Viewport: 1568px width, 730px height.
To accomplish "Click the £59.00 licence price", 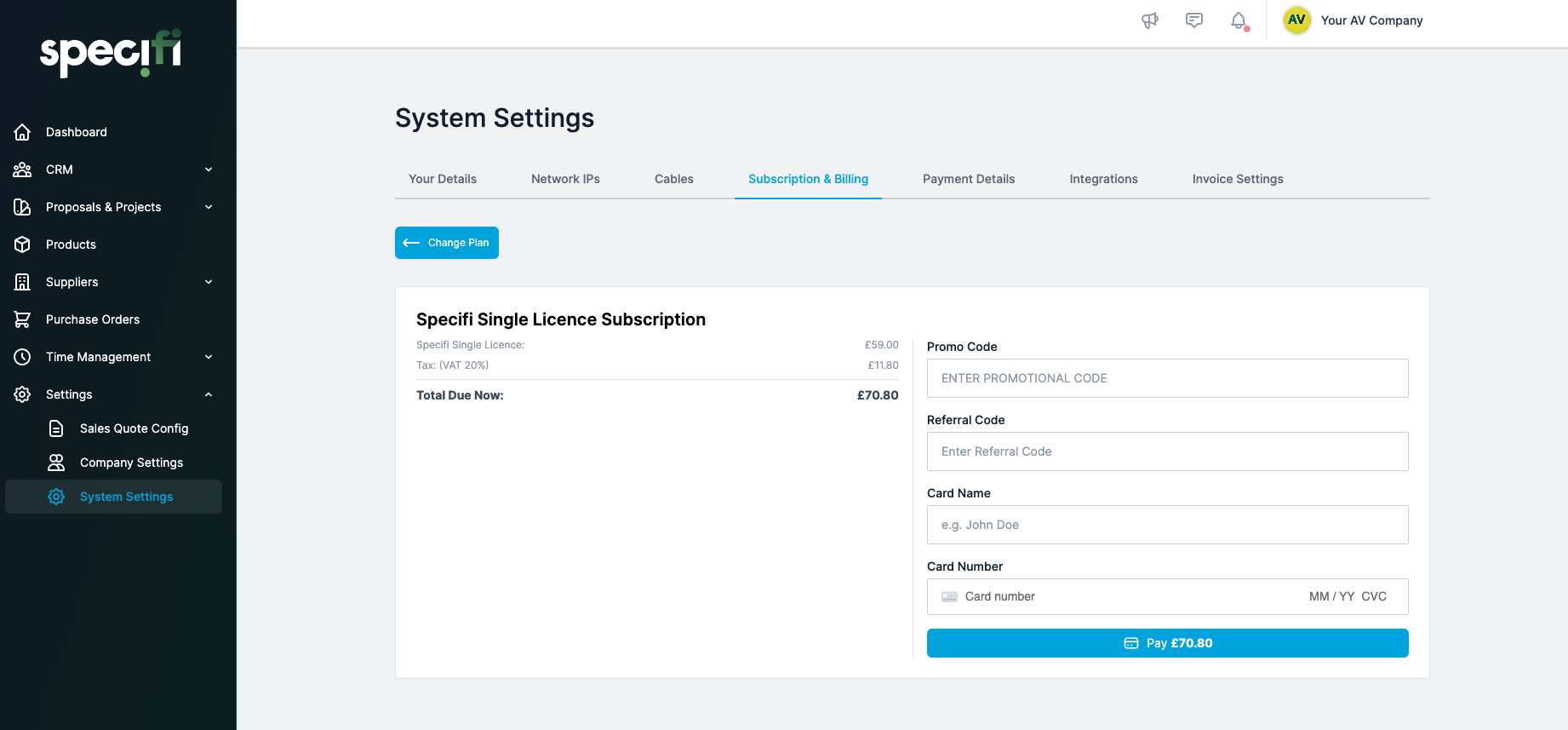I will 882,345.
